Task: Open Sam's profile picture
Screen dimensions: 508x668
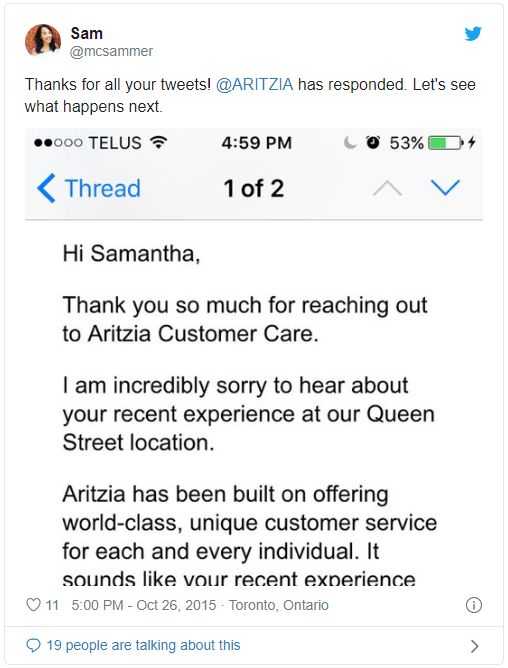Action: click(43, 41)
